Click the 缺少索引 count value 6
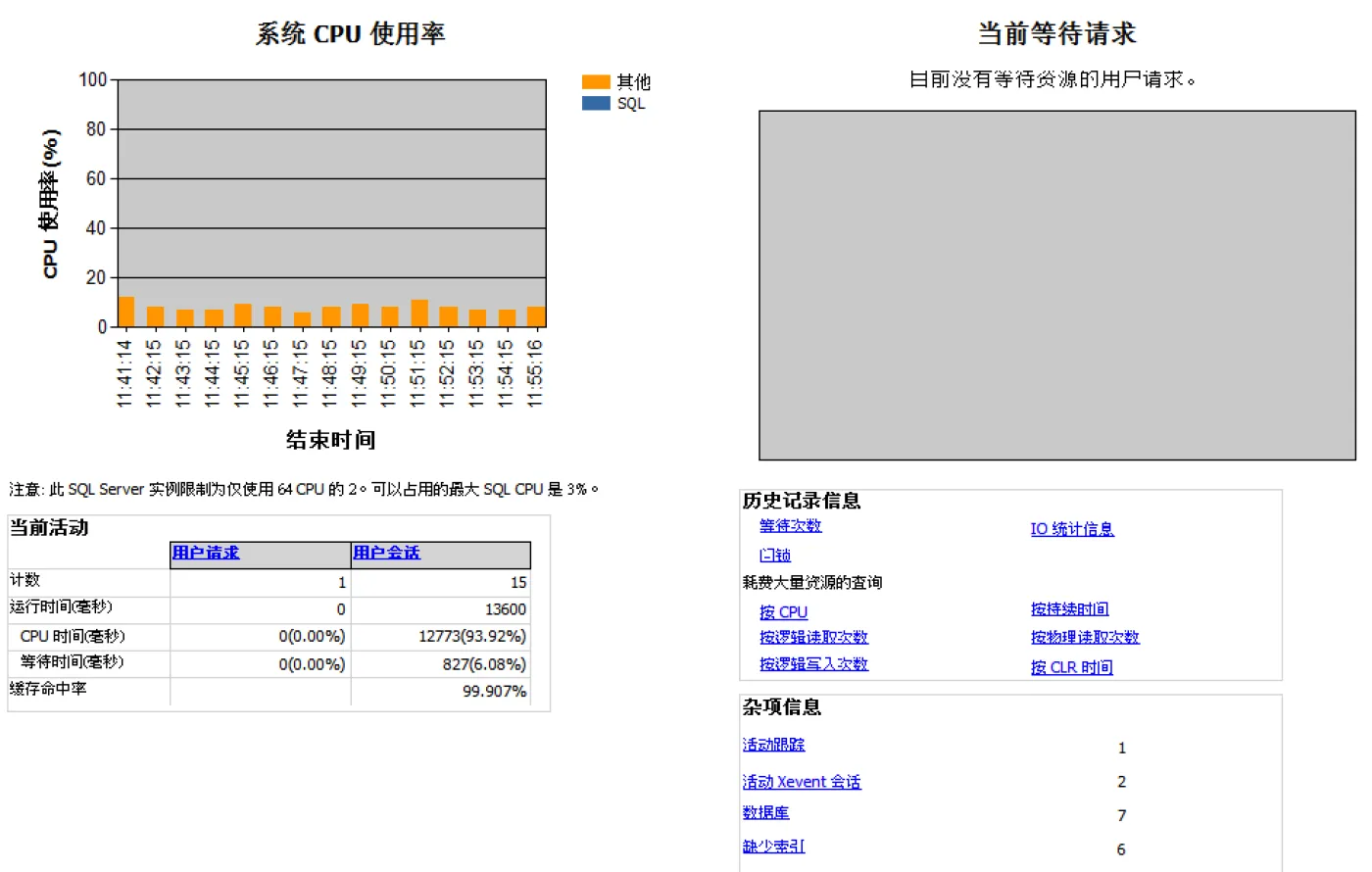 1121,849
